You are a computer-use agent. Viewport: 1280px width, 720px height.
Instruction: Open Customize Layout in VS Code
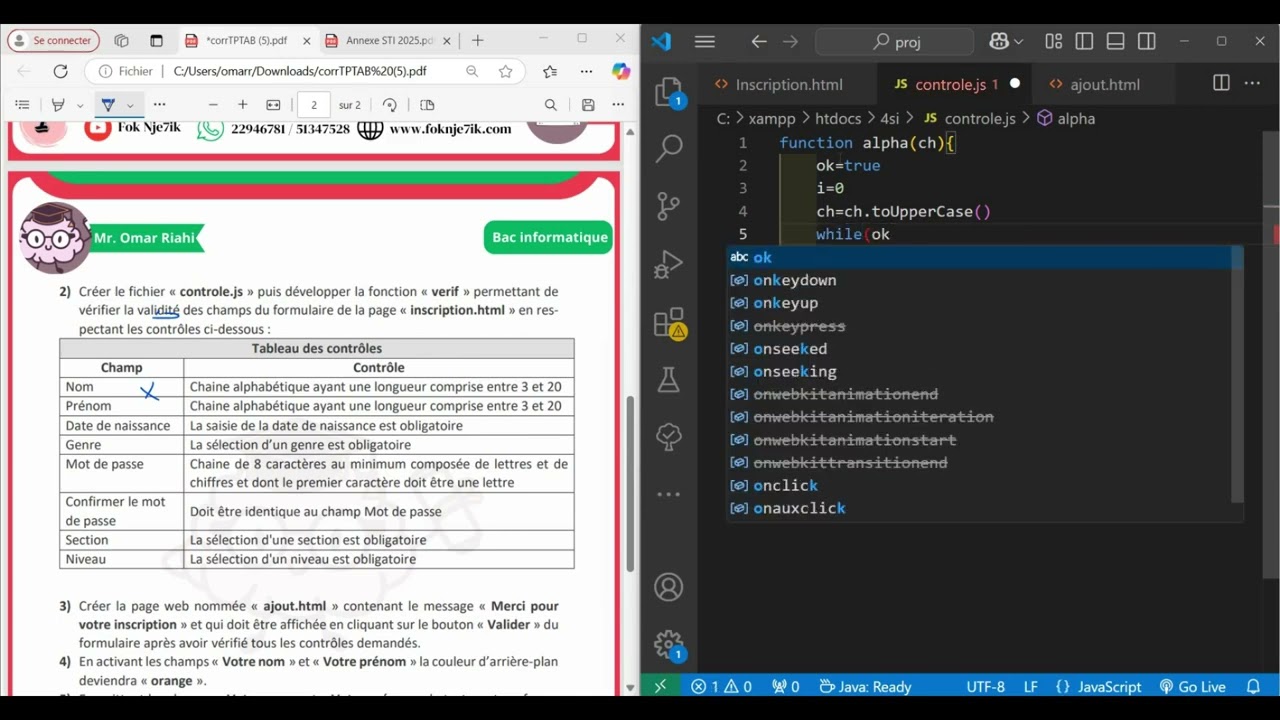1054,41
